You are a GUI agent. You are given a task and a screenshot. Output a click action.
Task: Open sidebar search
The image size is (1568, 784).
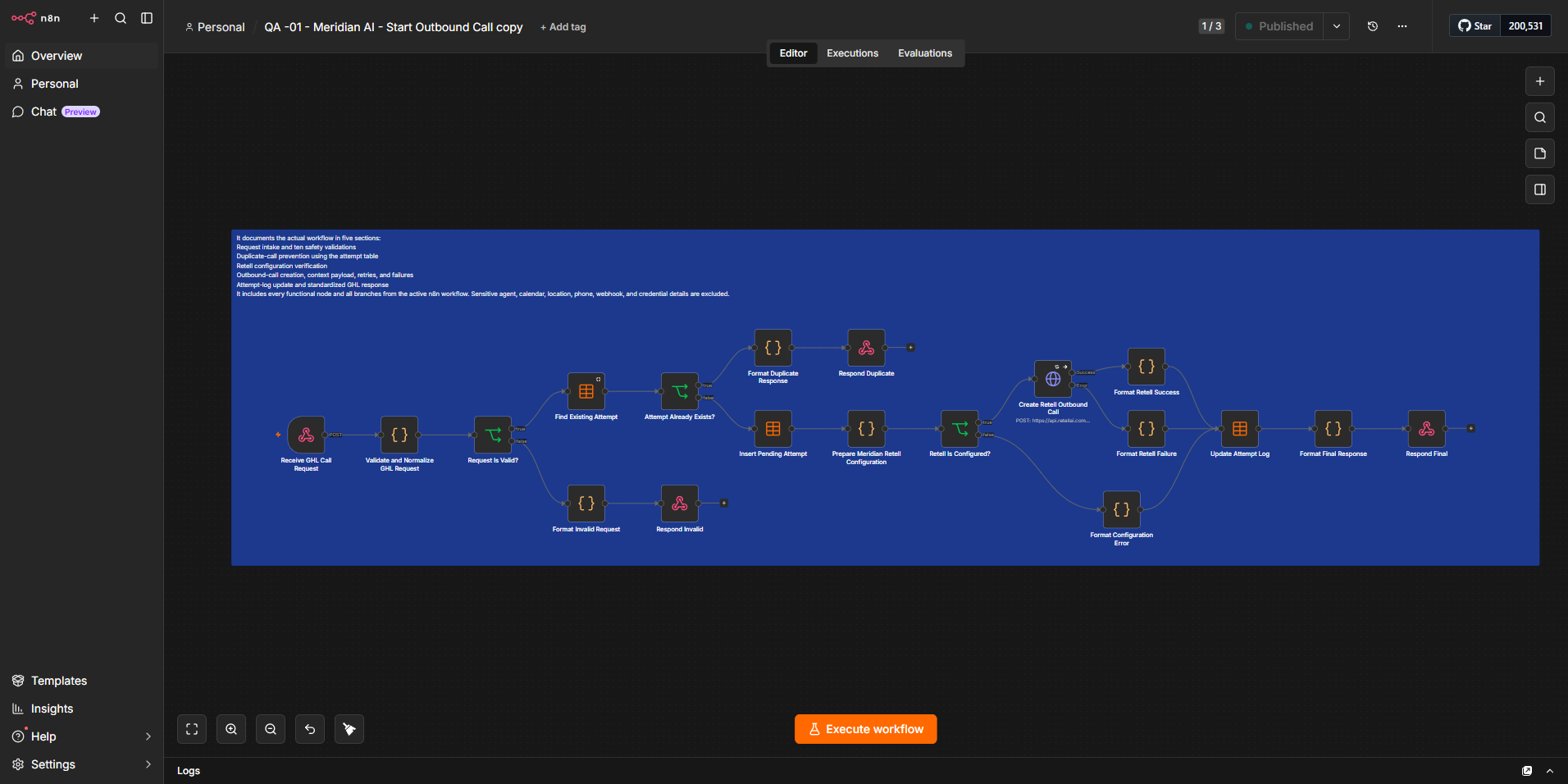121,18
